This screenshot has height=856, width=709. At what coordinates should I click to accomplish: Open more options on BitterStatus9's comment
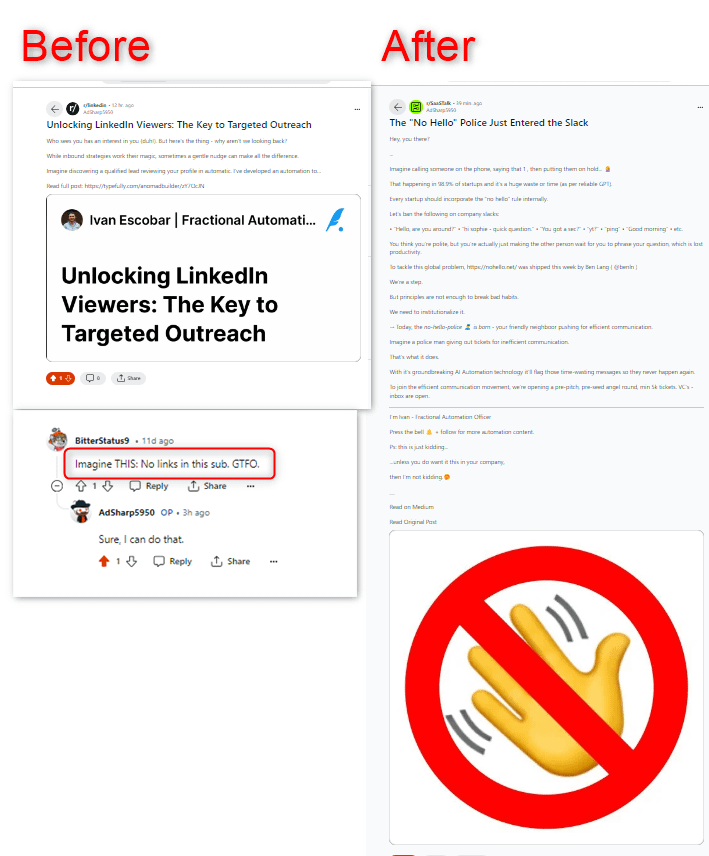click(x=251, y=486)
